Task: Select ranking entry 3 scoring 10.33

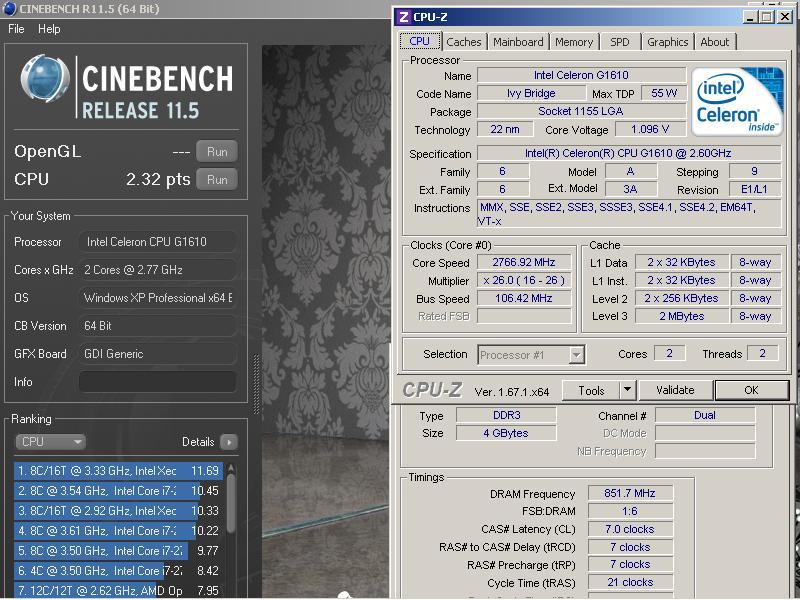Action: [x=118, y=510]
